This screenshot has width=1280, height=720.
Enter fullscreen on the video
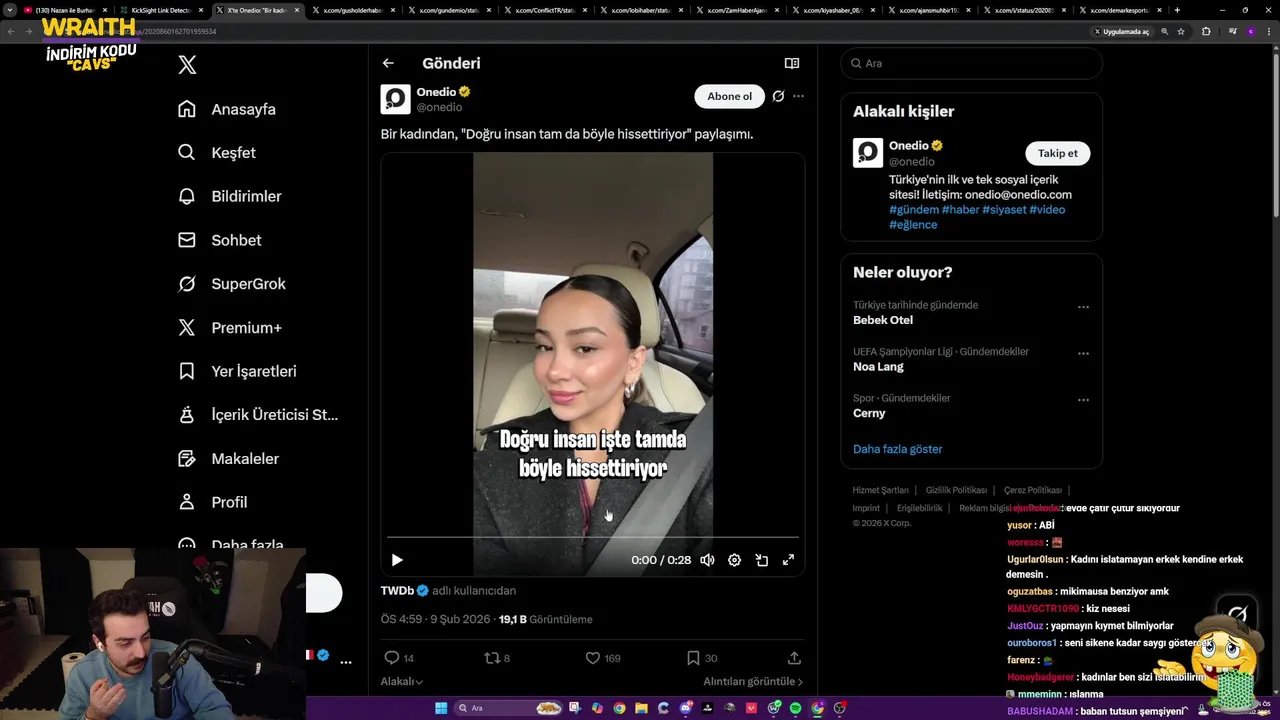788,560
